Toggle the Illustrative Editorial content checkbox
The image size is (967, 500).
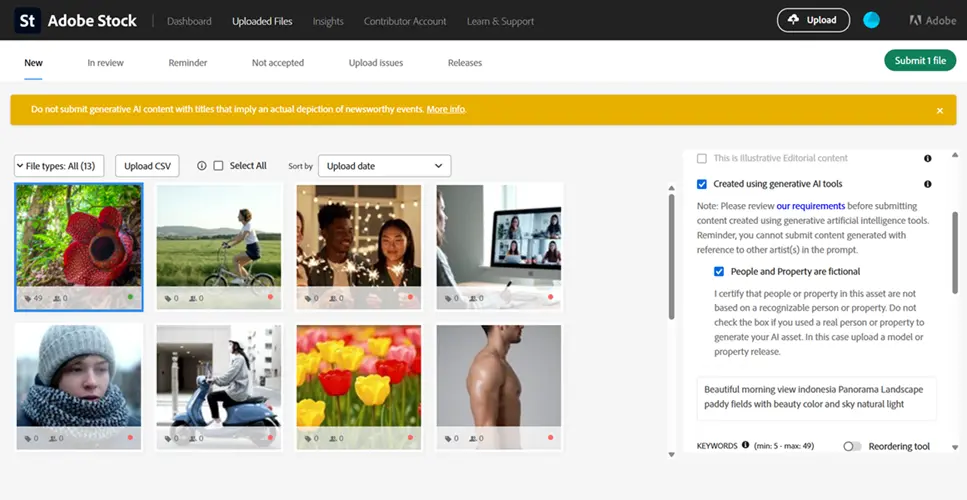pos(702,158)
